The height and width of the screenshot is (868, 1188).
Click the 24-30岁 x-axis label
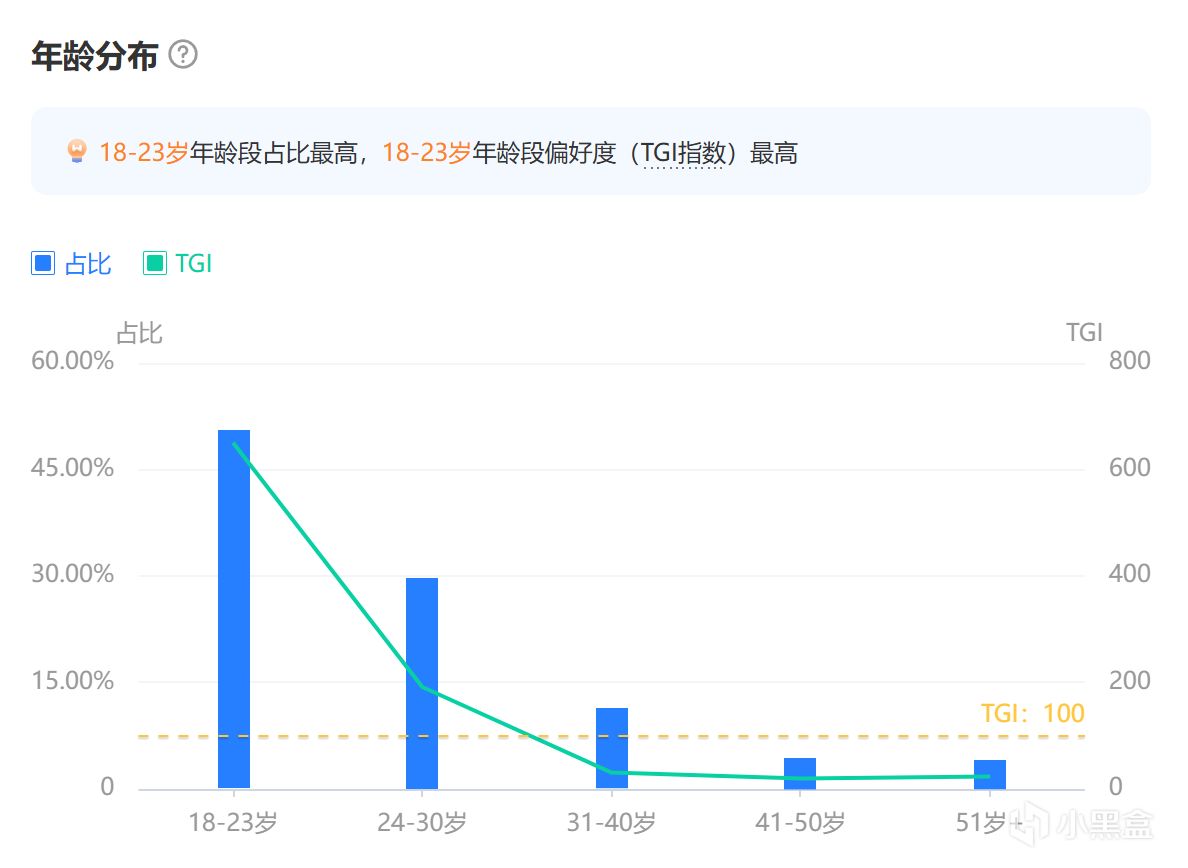tap(422, 823)
